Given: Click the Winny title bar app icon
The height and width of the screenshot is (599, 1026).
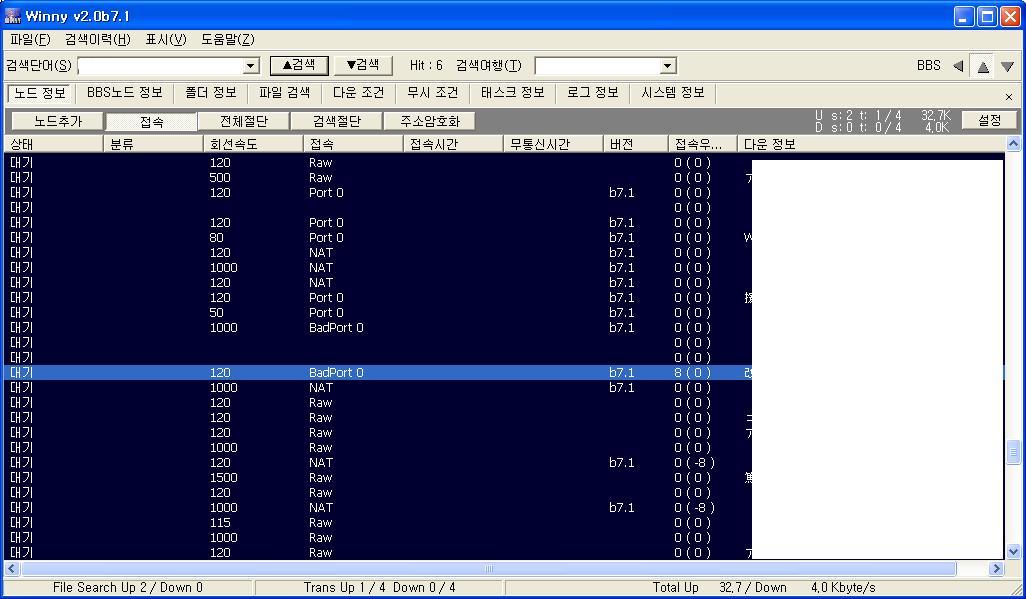Looking at the screenshot, I should coord(12,16).
